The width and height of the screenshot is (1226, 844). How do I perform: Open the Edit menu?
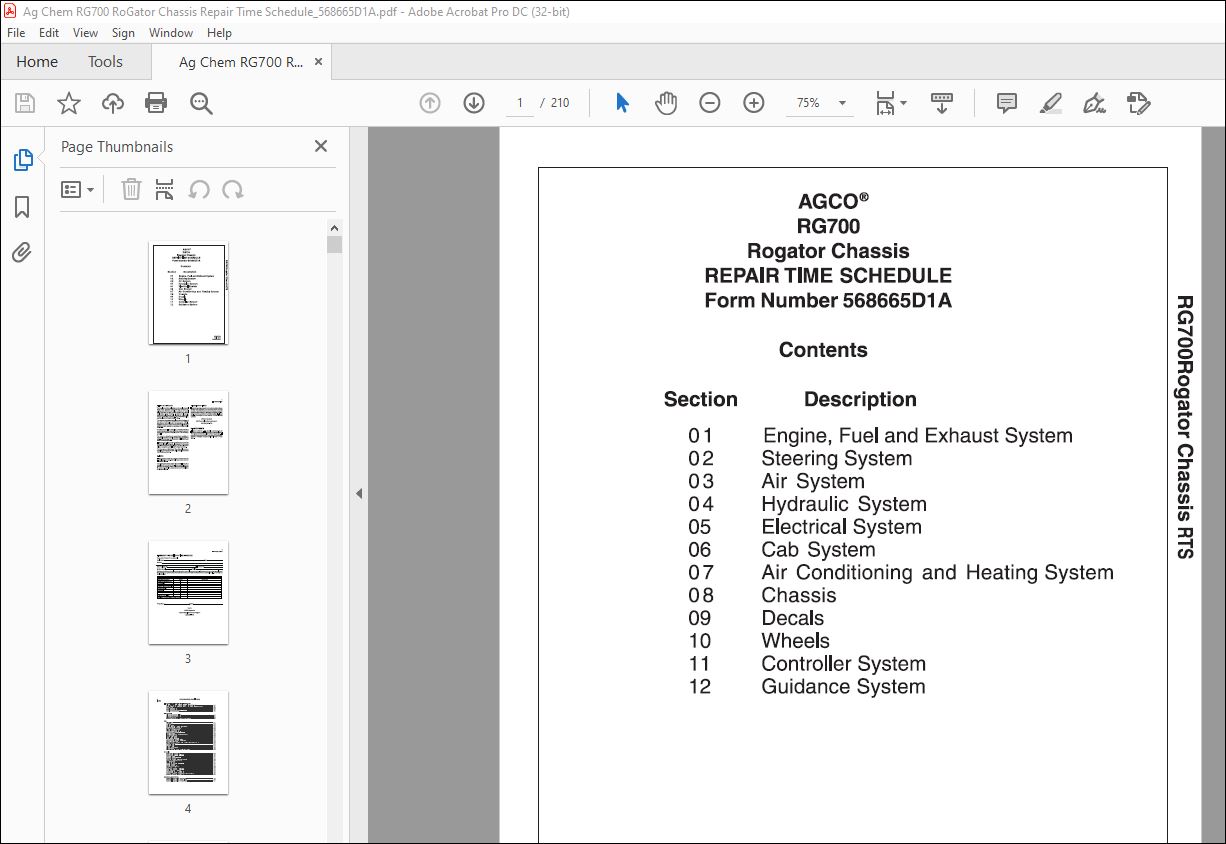(x=49, y=33)
